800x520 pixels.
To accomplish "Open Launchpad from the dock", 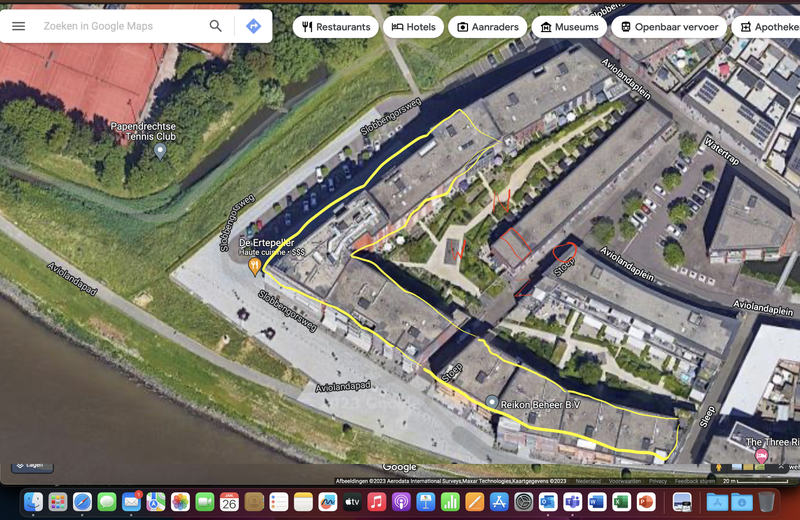I will 58,502.
